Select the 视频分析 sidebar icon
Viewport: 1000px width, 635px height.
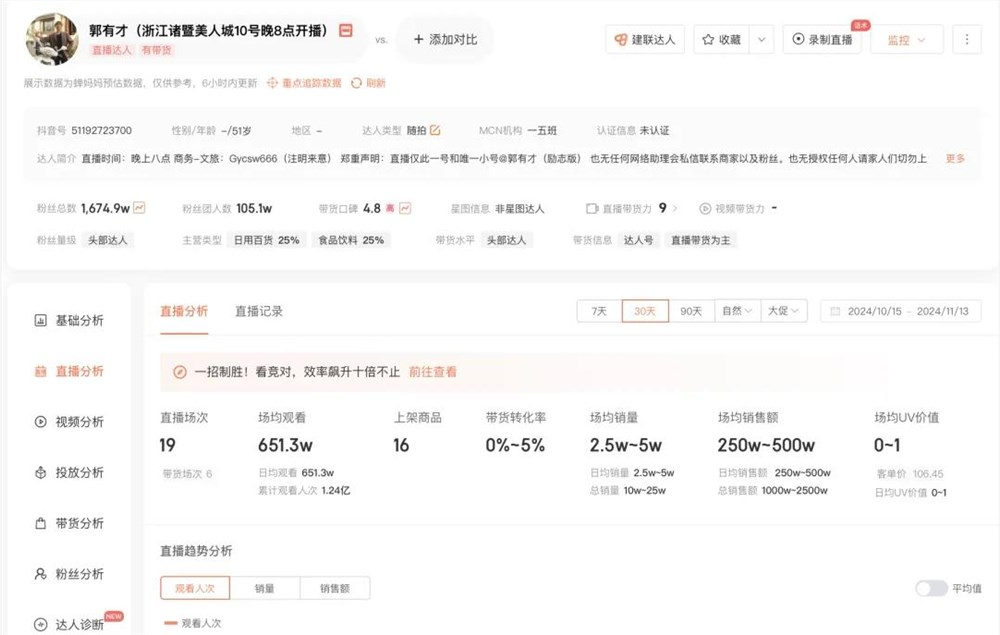(68, 422)
